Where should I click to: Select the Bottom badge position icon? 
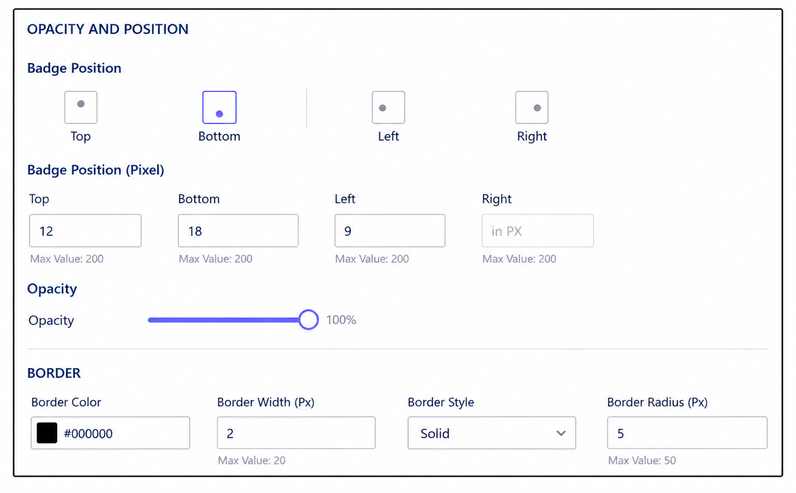[219, 107]
